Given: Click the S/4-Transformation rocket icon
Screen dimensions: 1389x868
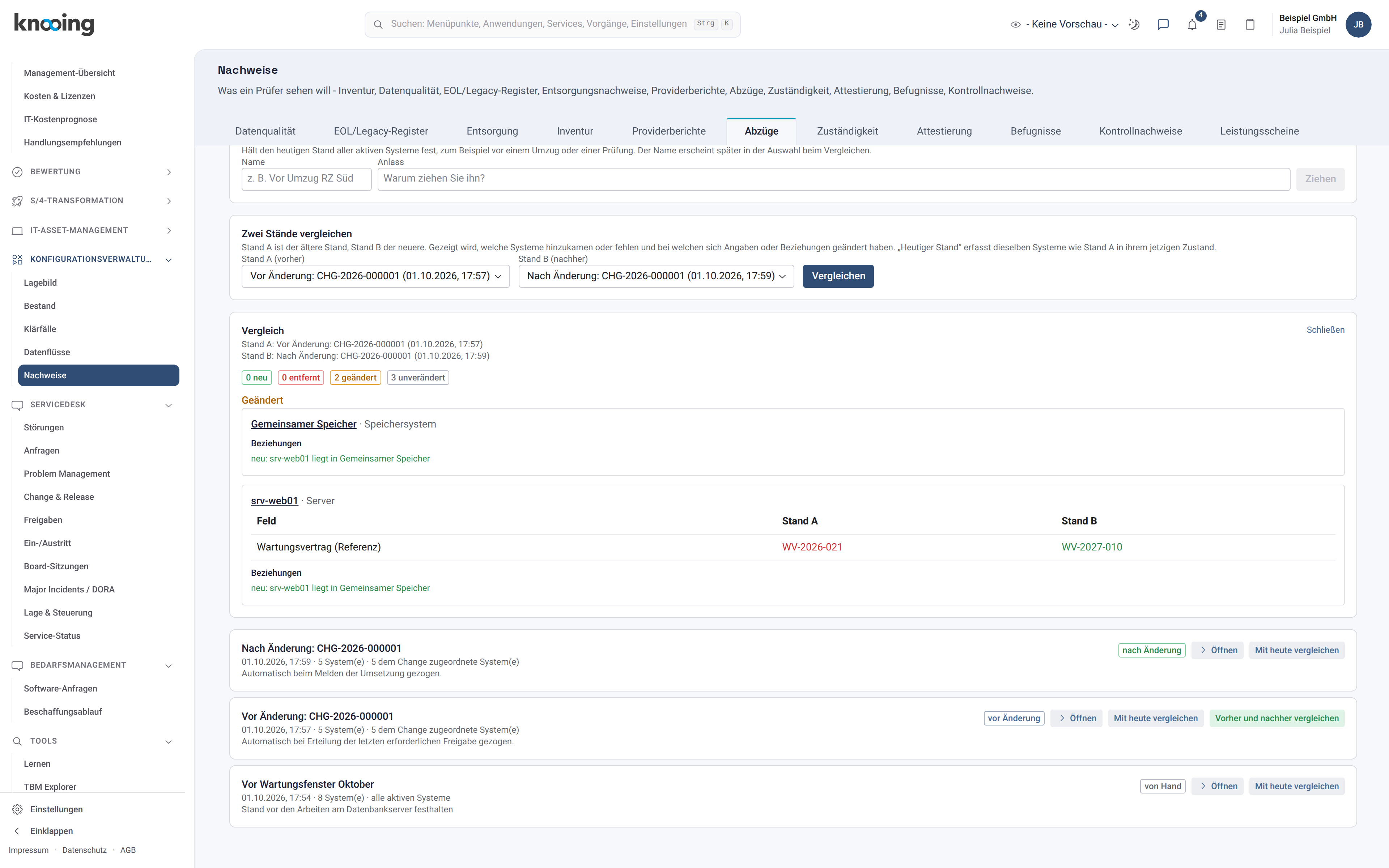Looking at the screenshot, I should click(x=17, y=201).
